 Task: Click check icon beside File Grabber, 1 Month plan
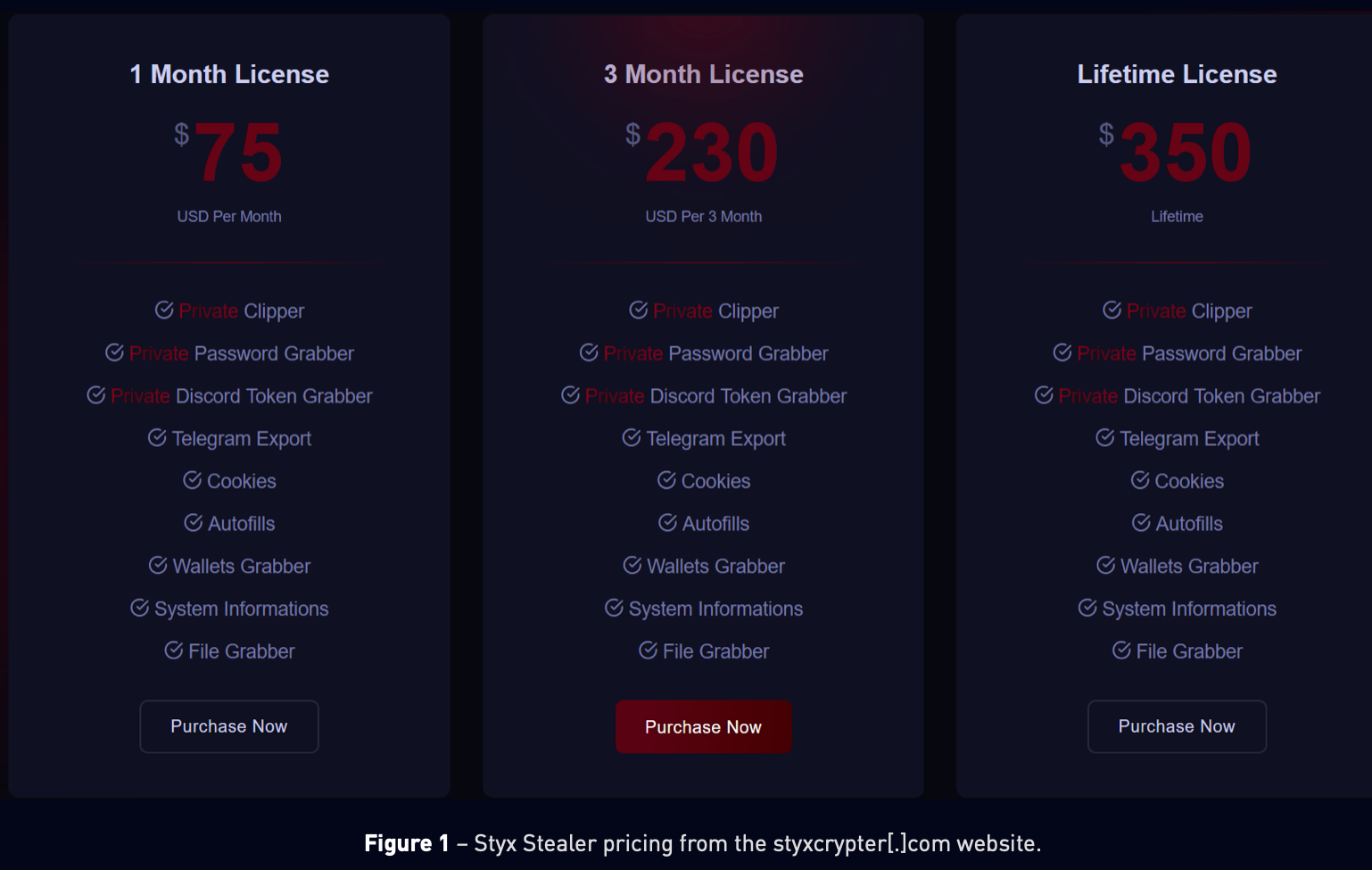[x=174, y=650]
